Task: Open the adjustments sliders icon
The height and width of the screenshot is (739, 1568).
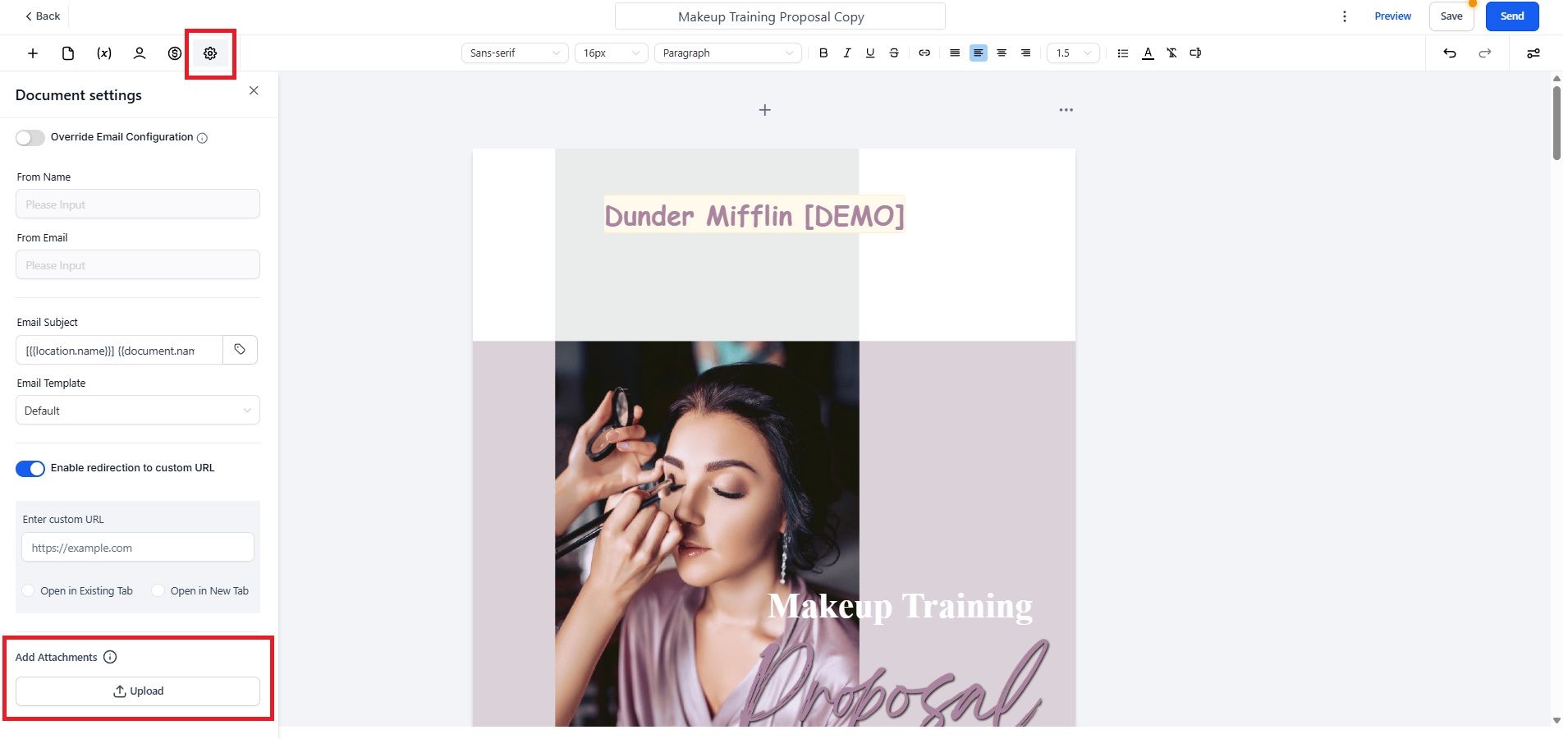Action: tap(1533, 53)
